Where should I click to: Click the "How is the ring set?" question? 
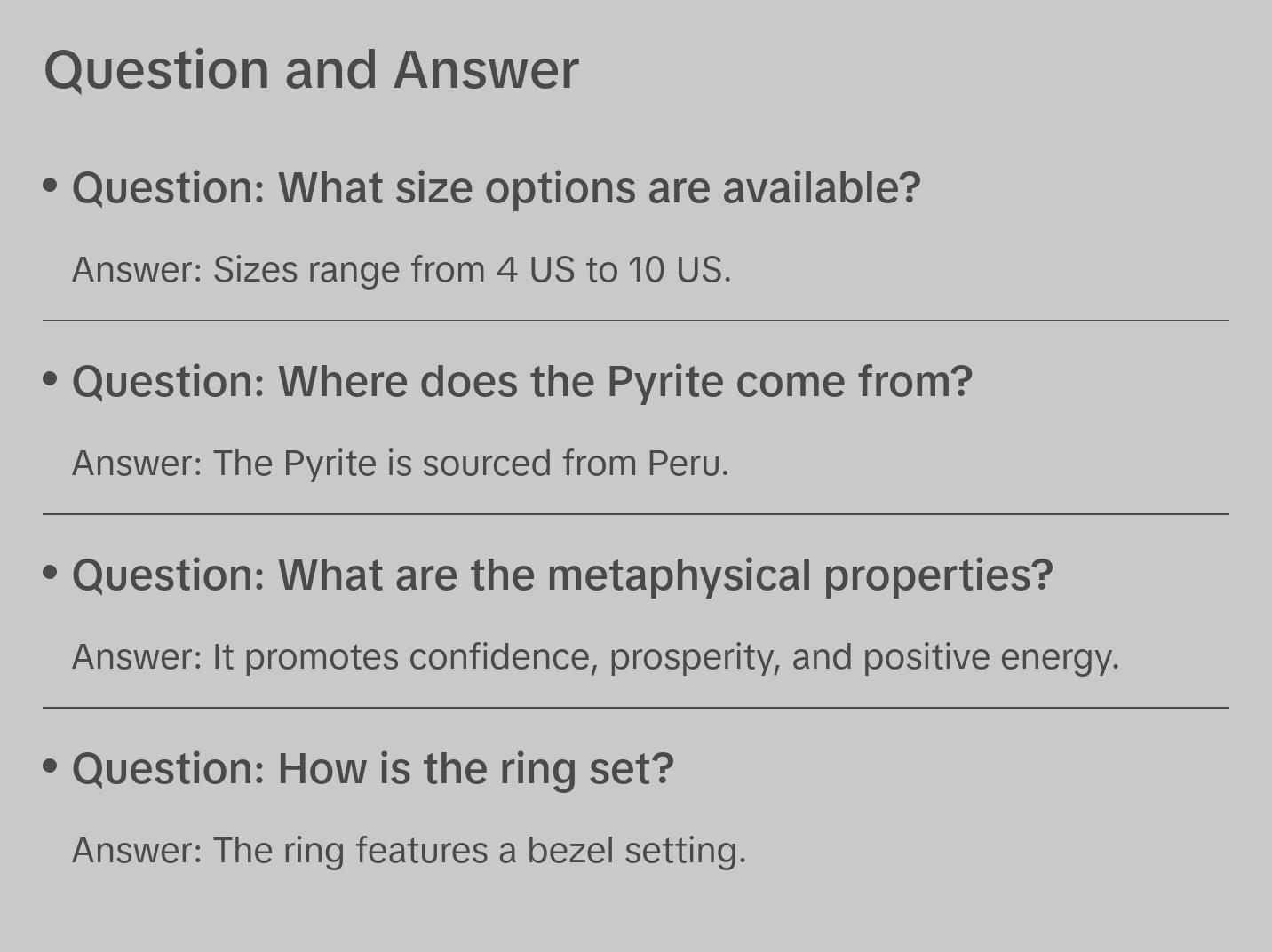pyautogui.click(x=373, y=769)
